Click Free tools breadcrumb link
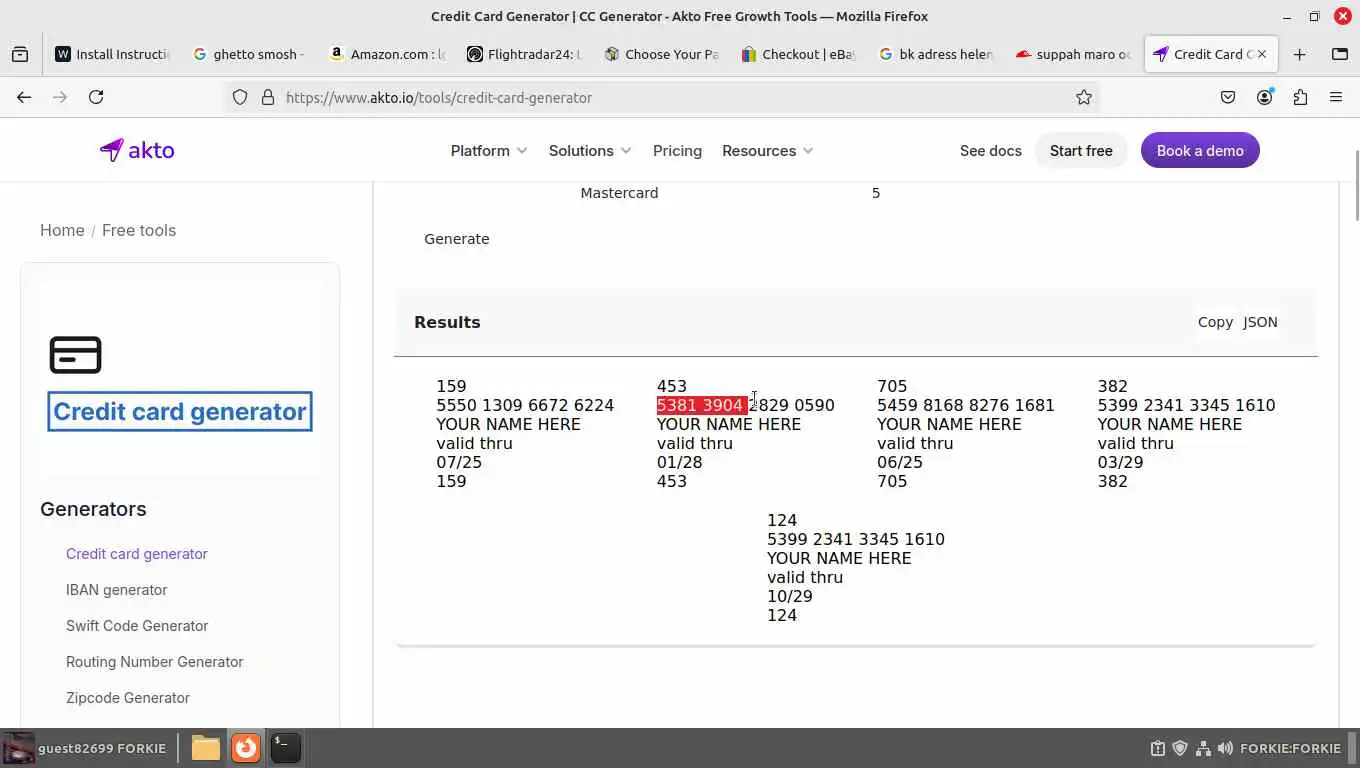The width and height of the screenshot is (1360, 768). 139,230
